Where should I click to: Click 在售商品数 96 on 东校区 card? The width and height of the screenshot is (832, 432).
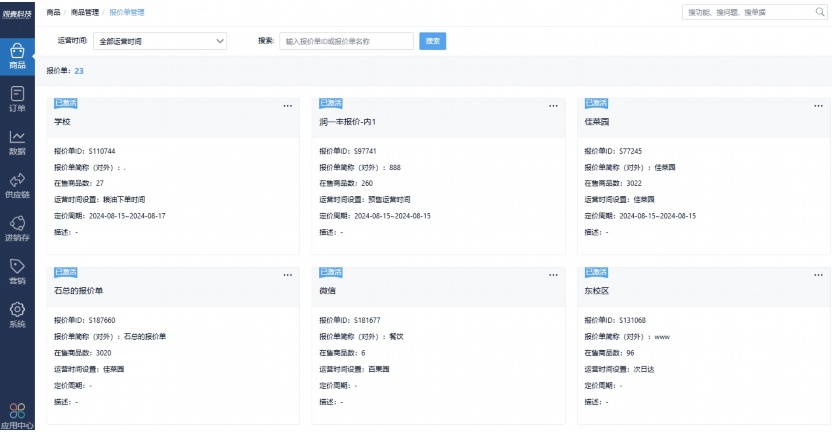[x=630, y=353]
